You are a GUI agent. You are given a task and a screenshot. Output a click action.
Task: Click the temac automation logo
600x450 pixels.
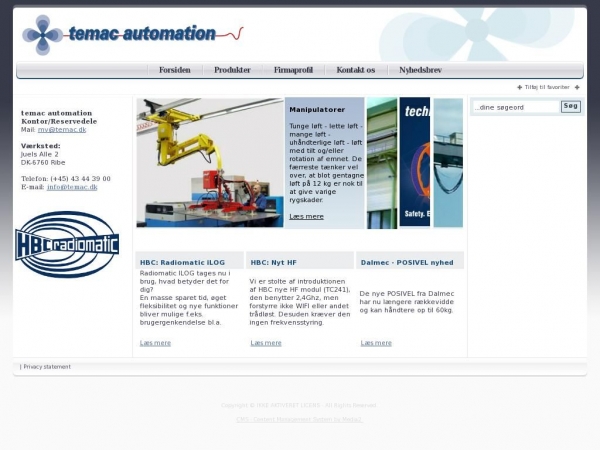133,35
